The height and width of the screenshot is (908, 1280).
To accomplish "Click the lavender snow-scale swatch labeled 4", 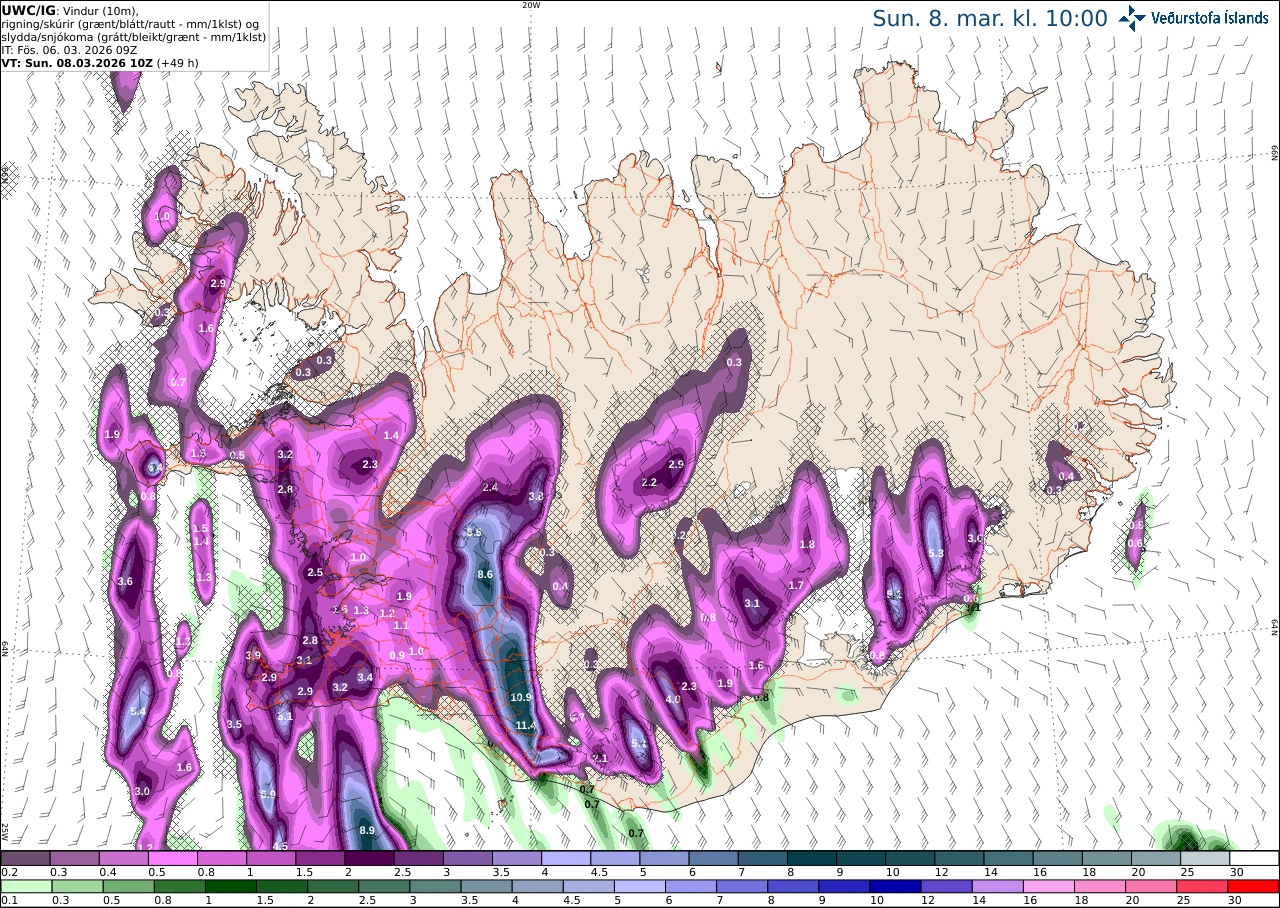I will (x=566, y=858).
